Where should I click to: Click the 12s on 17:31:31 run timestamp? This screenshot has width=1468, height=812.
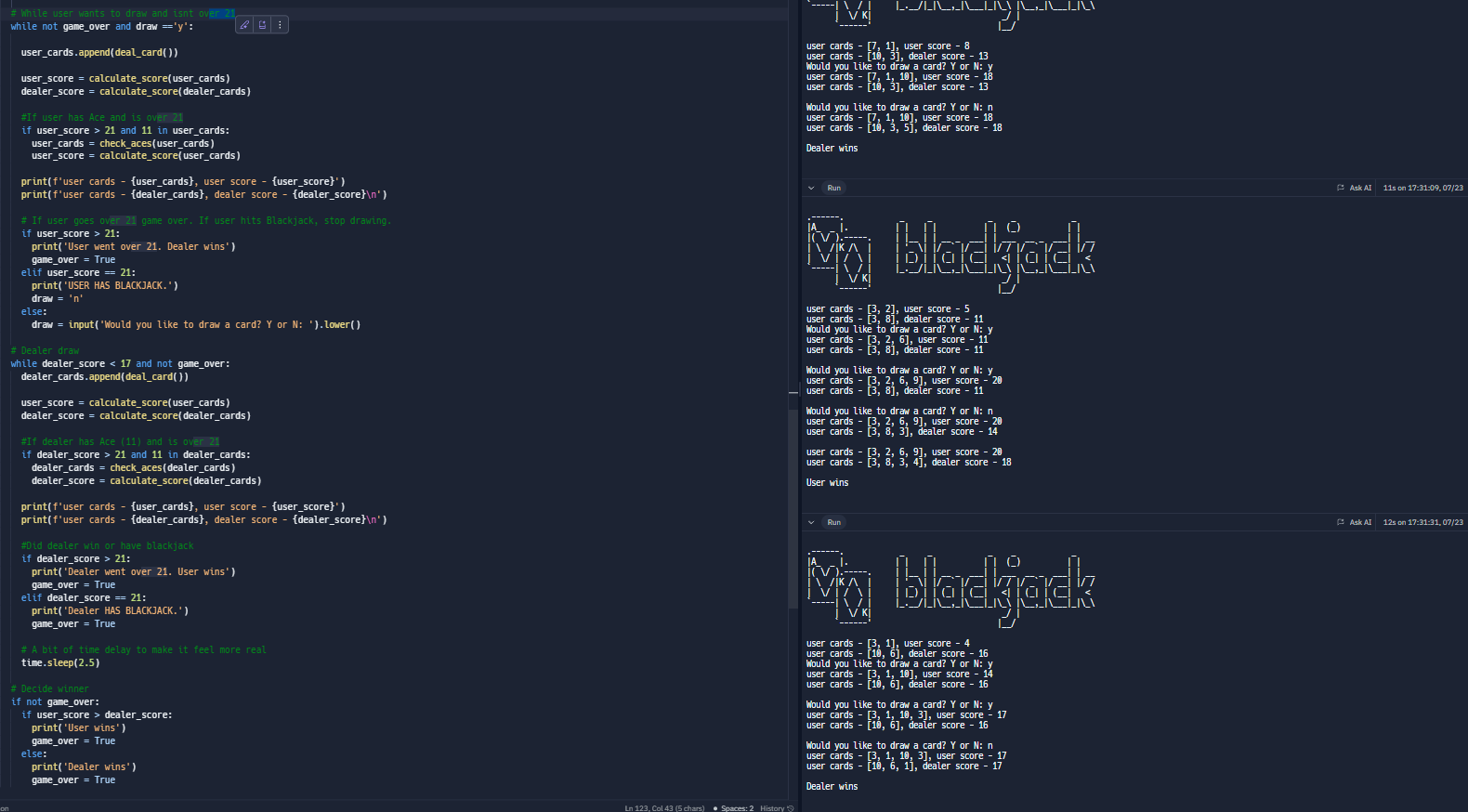tap(1422, 522)
